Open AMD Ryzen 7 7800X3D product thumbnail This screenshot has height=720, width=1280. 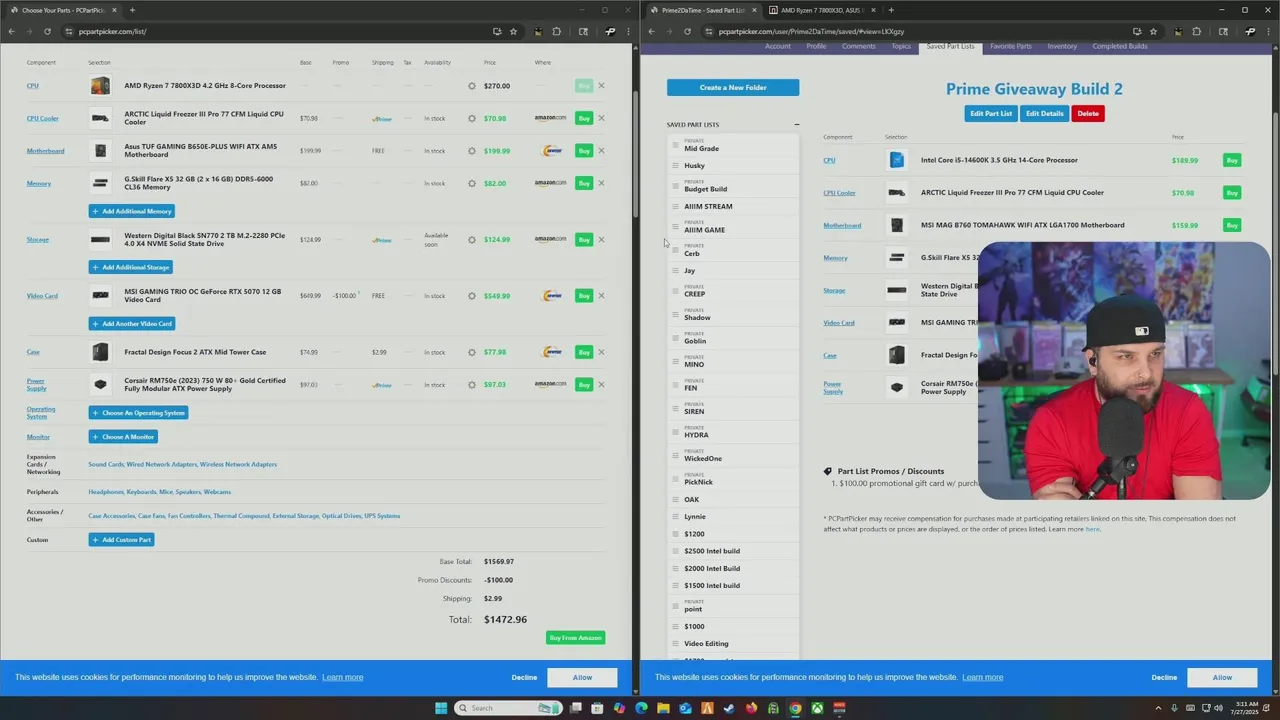pyautogui.click(x=100, y=86)
